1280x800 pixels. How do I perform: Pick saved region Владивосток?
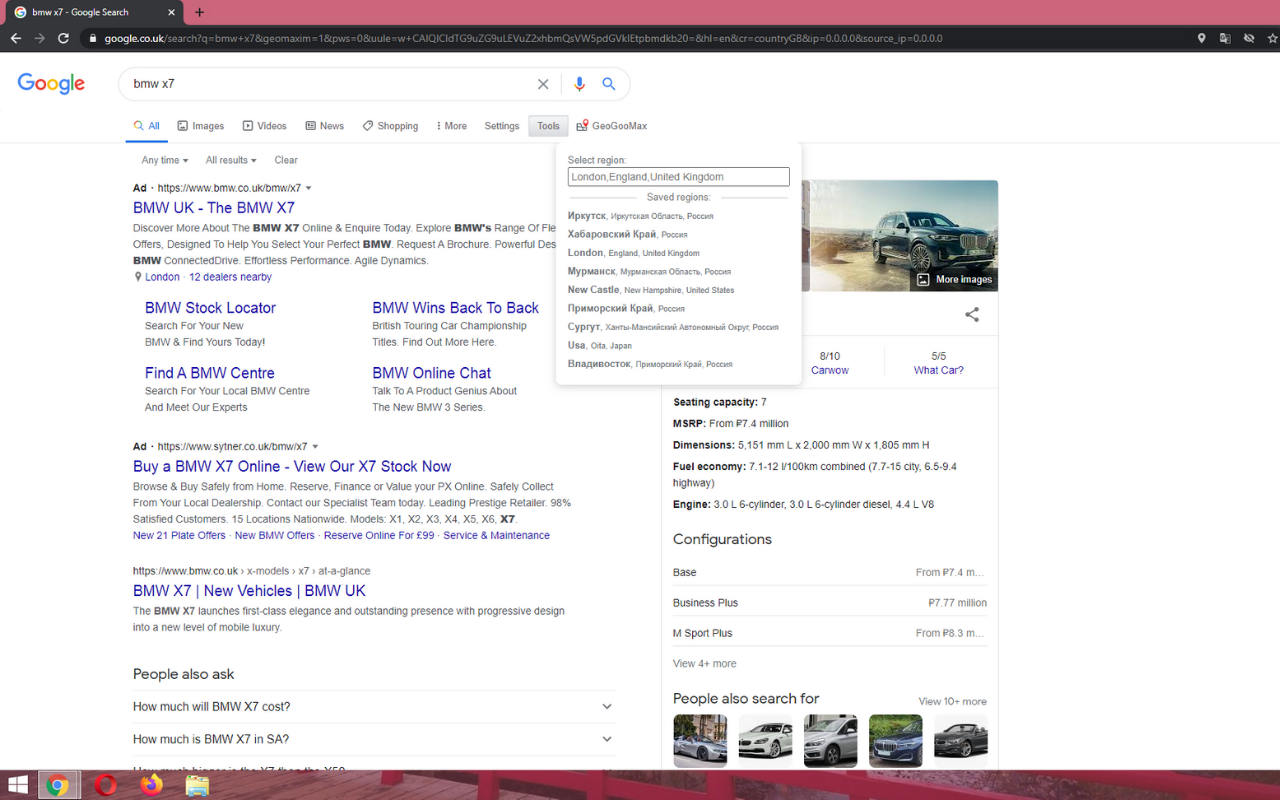650,364
